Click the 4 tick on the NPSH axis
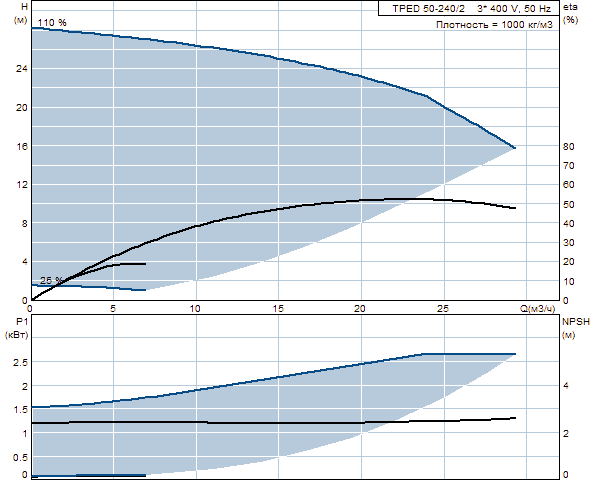 pyautogui.click(x=566, y=386)
